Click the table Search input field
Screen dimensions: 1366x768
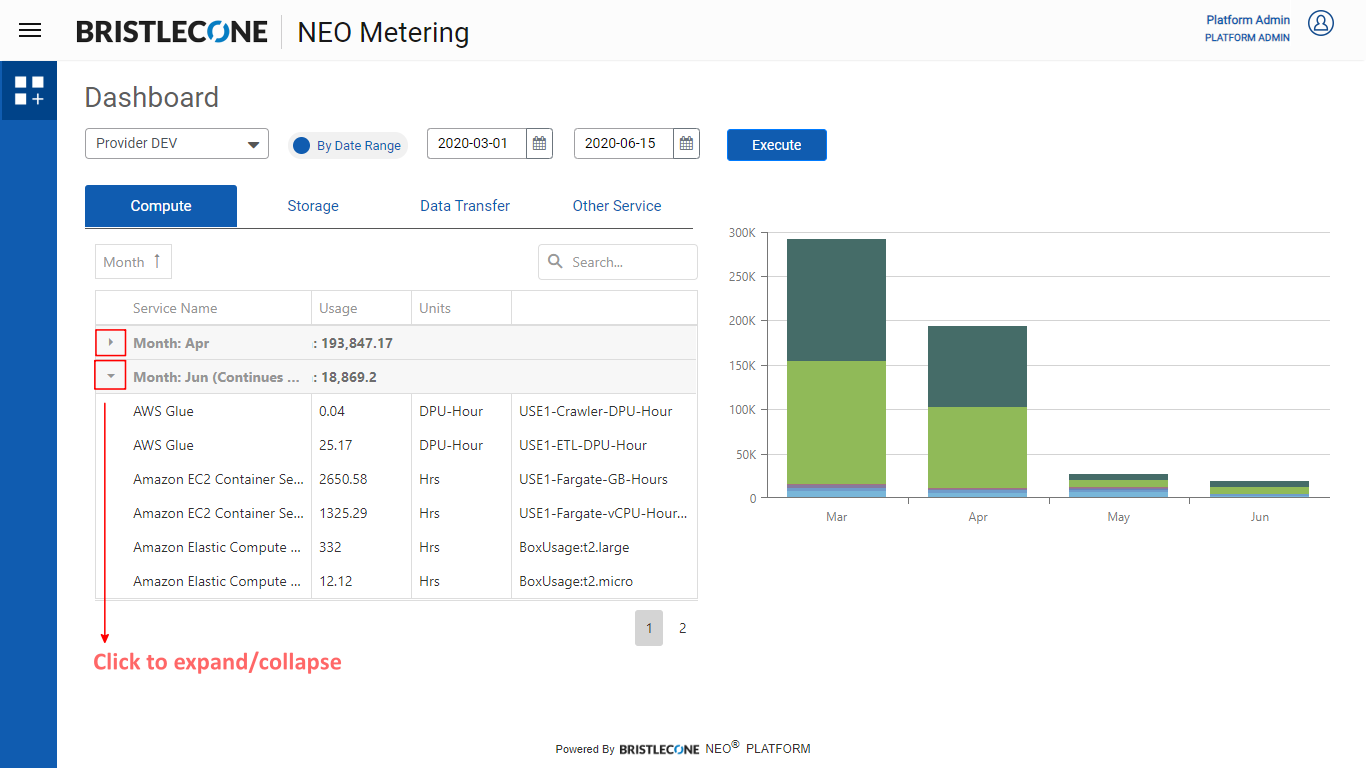click(x=630, y=262)
